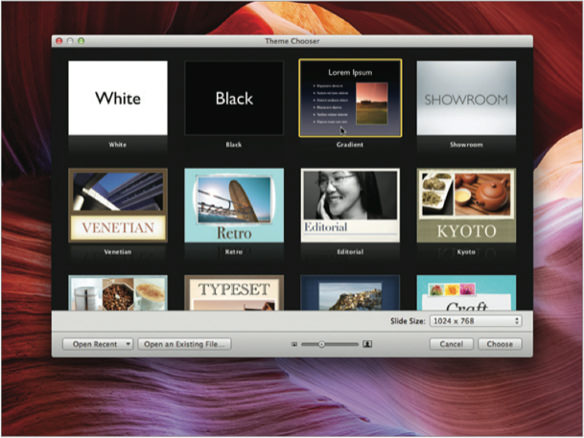Pick the Venetian theme thumbnail
Viewport: 584px width, 438px height.
(118, 205)
